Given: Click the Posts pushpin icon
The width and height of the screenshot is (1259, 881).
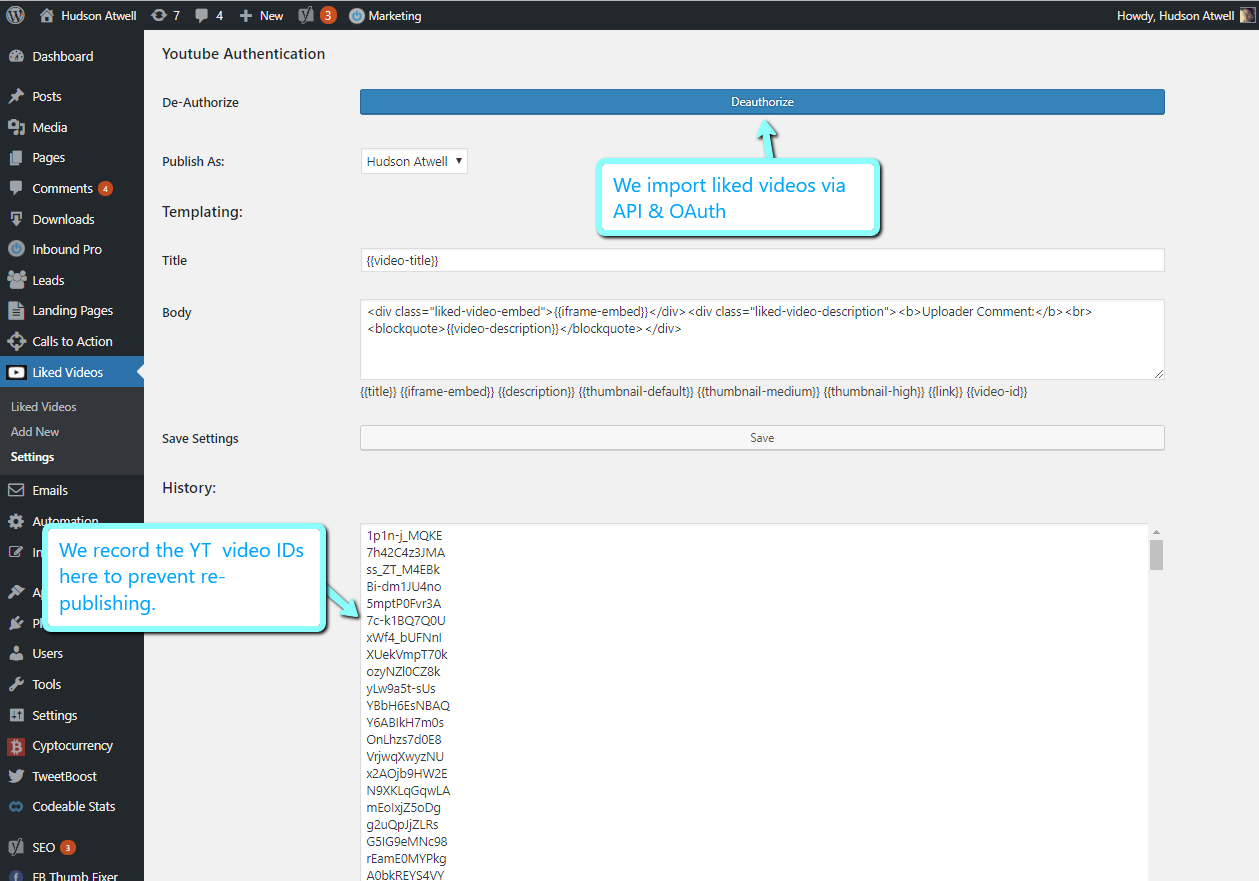Looking at the screenshot, I should click(16, 96).
